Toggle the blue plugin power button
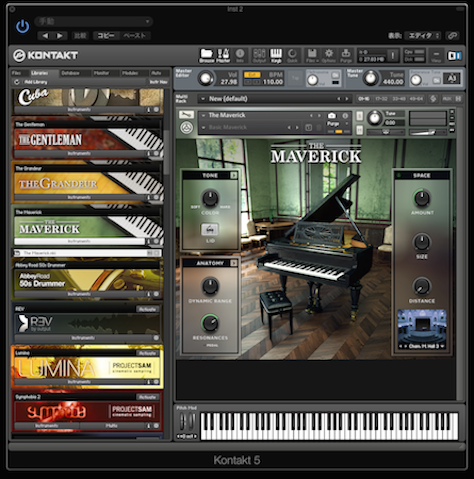Screen dimensions: 474x479 pos(23,26)
